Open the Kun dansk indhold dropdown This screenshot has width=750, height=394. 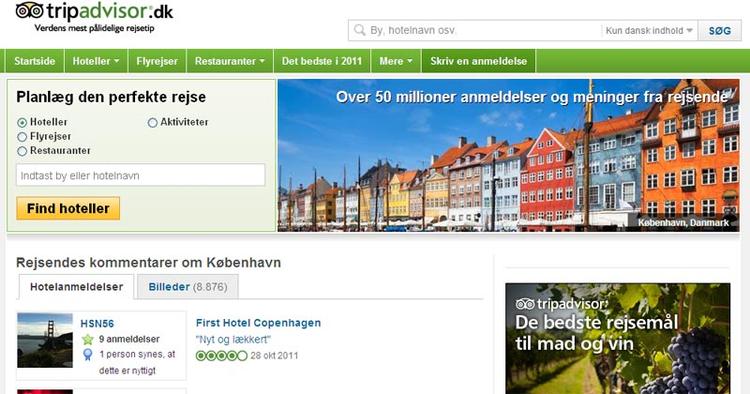(x=649, y=31)
